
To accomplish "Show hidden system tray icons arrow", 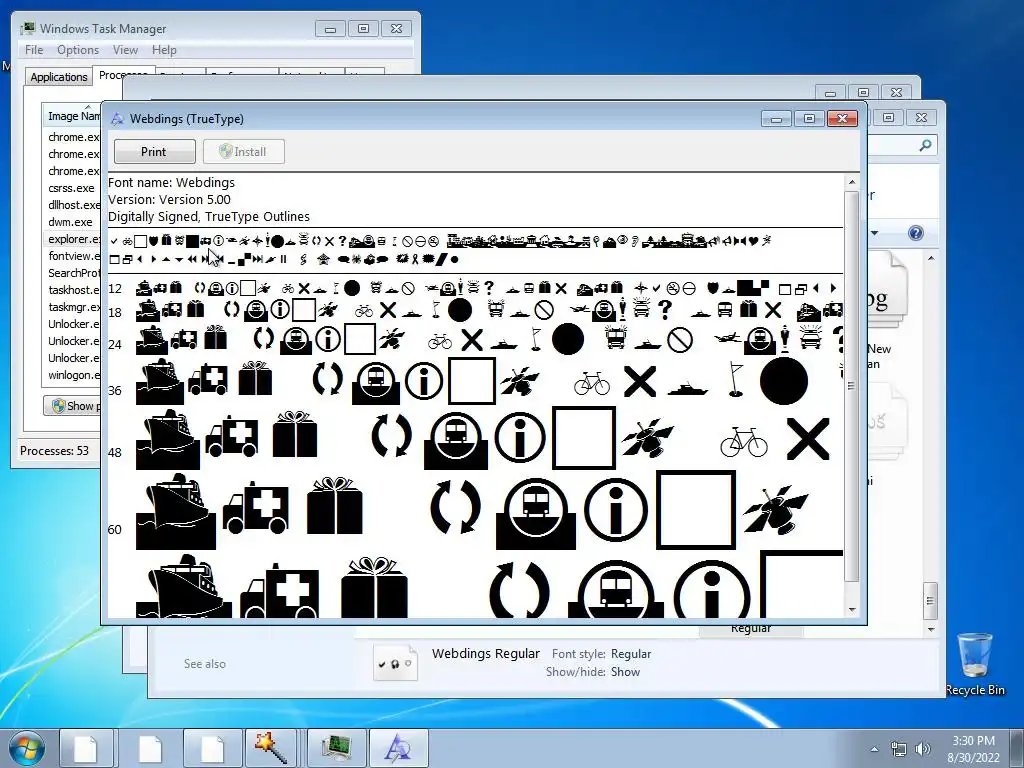I will 874,749.
